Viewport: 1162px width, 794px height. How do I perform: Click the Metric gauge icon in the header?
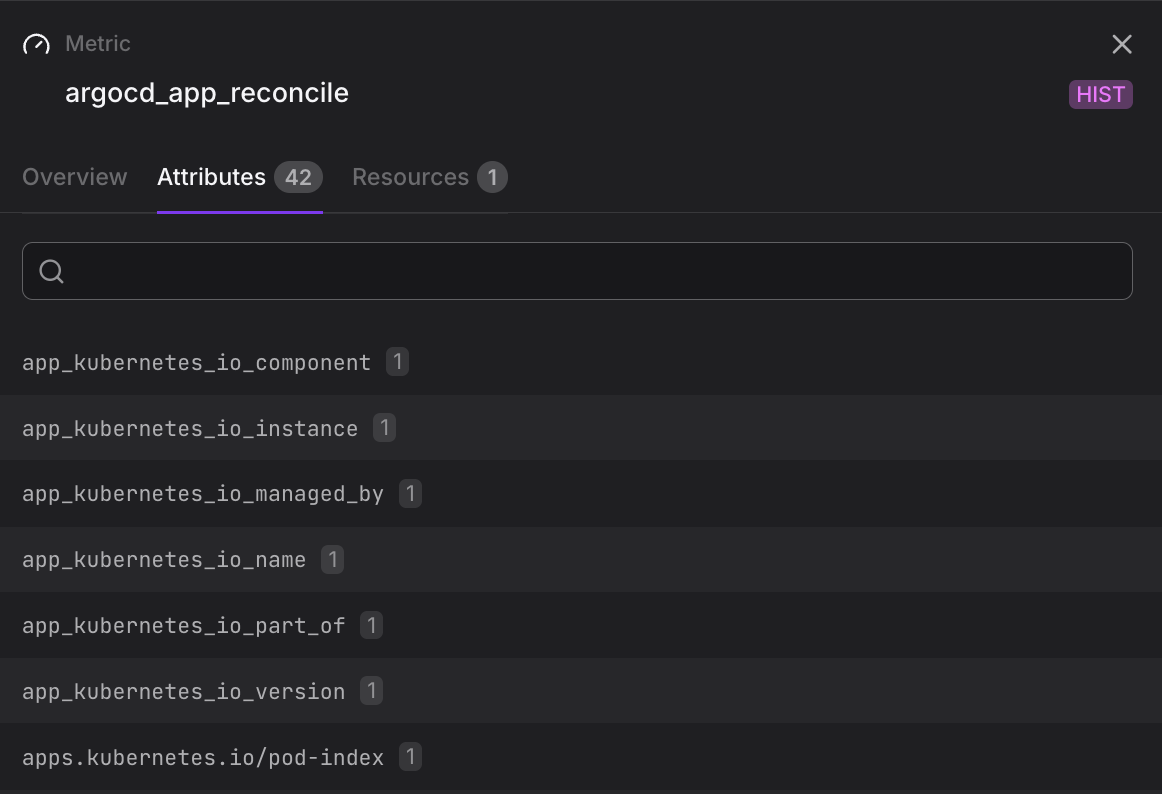tap(36, 44)
